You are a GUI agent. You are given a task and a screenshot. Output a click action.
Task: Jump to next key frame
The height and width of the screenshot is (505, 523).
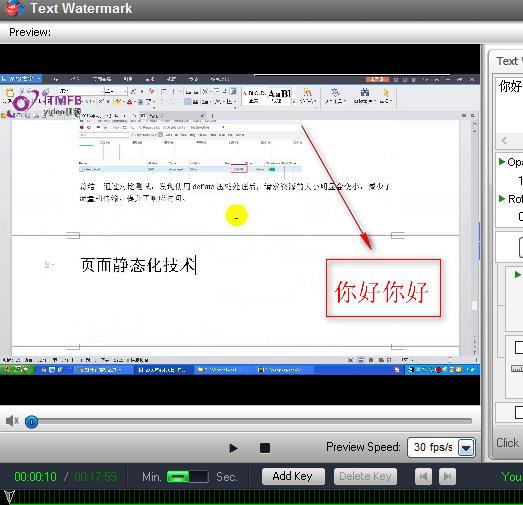[447, 476]
